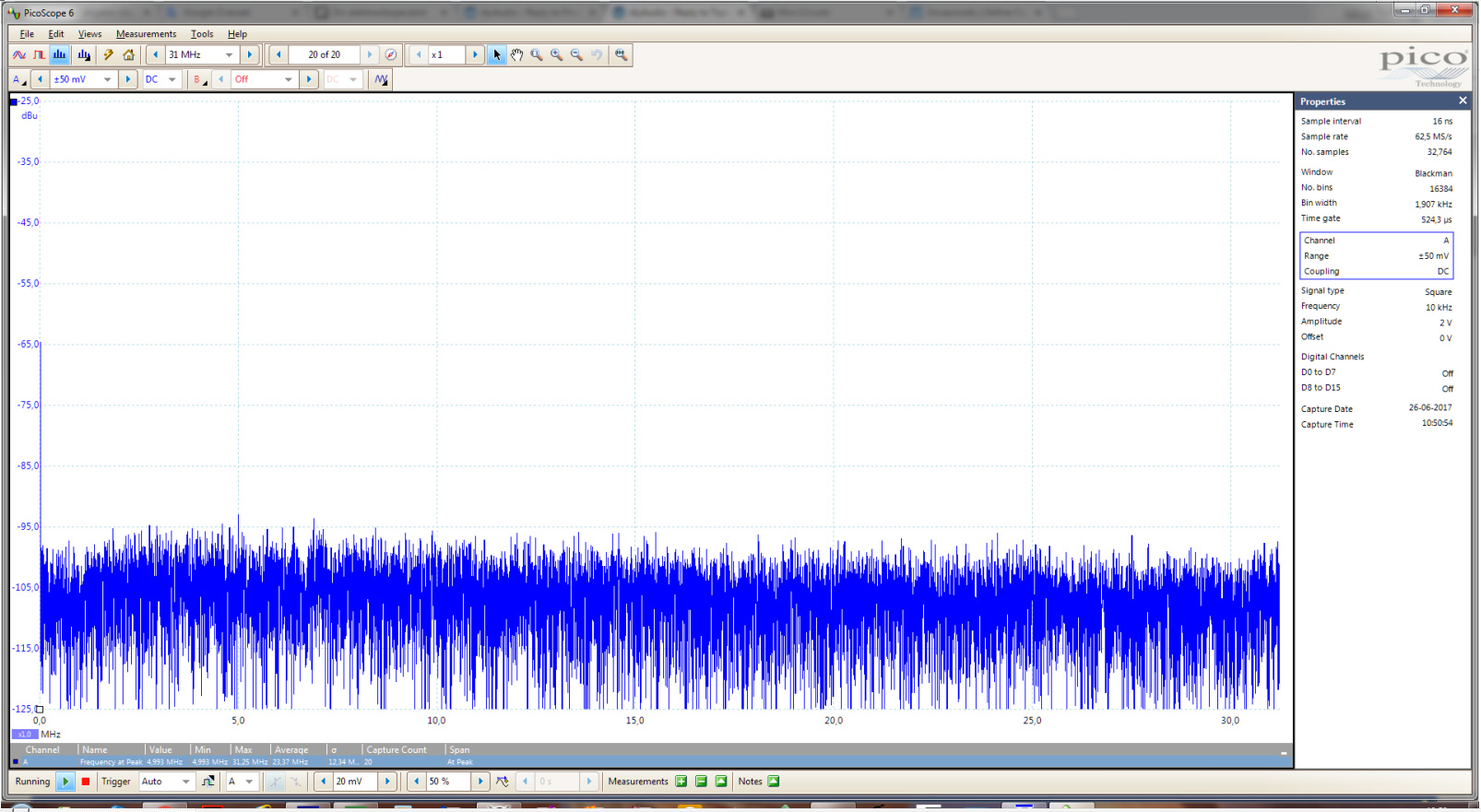The image size is (1481, 812).
Task: Click the 20 mV threshold field
Action: pos(355,782)
